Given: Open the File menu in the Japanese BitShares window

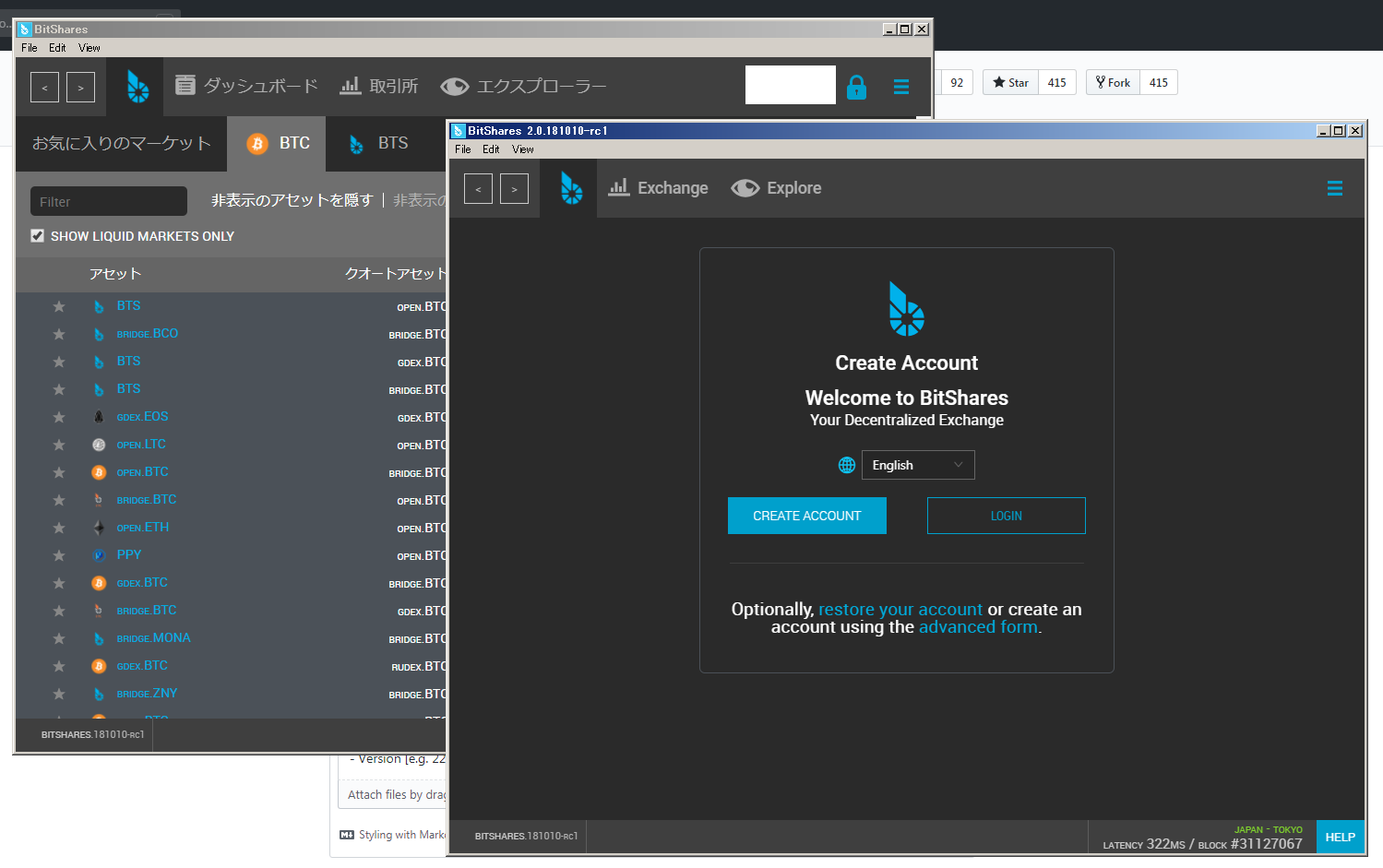Looking at the screenshot, I should (x=30, y=48).
